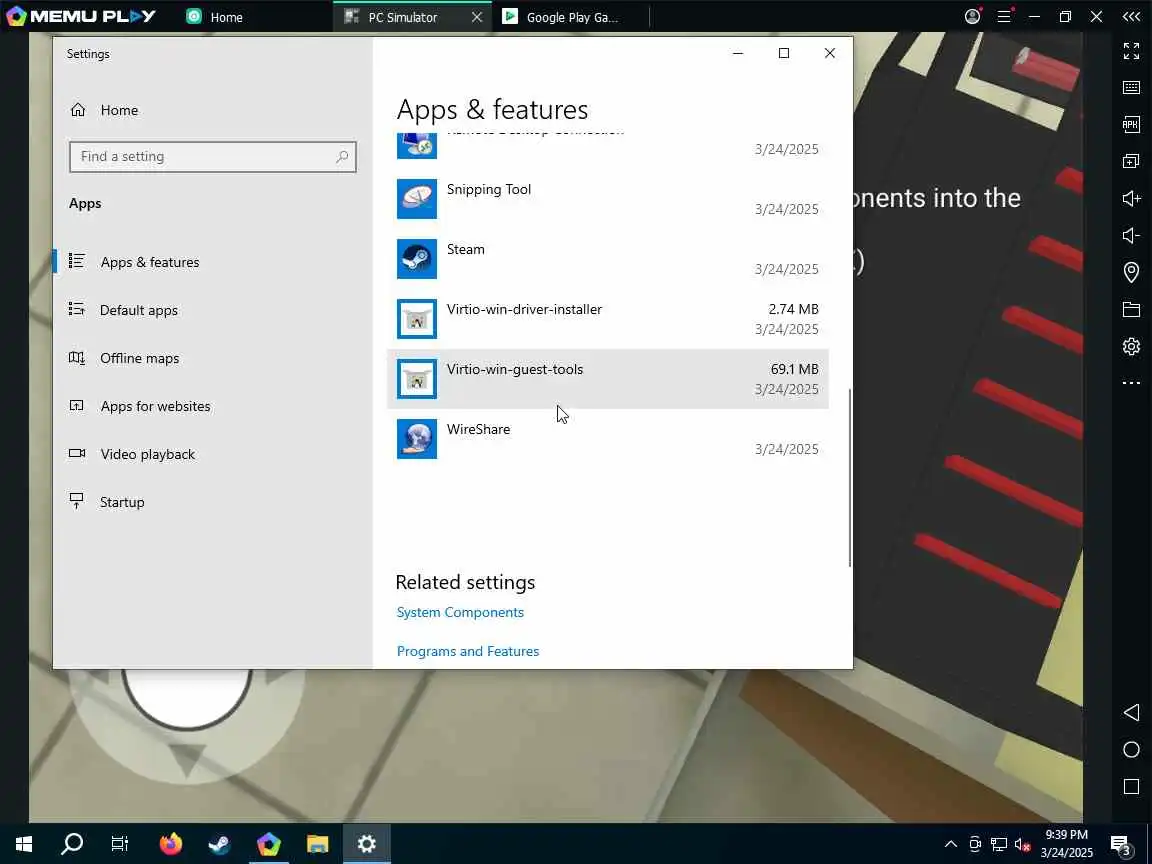Open MEmu account profile icon

tap(972, 16)
